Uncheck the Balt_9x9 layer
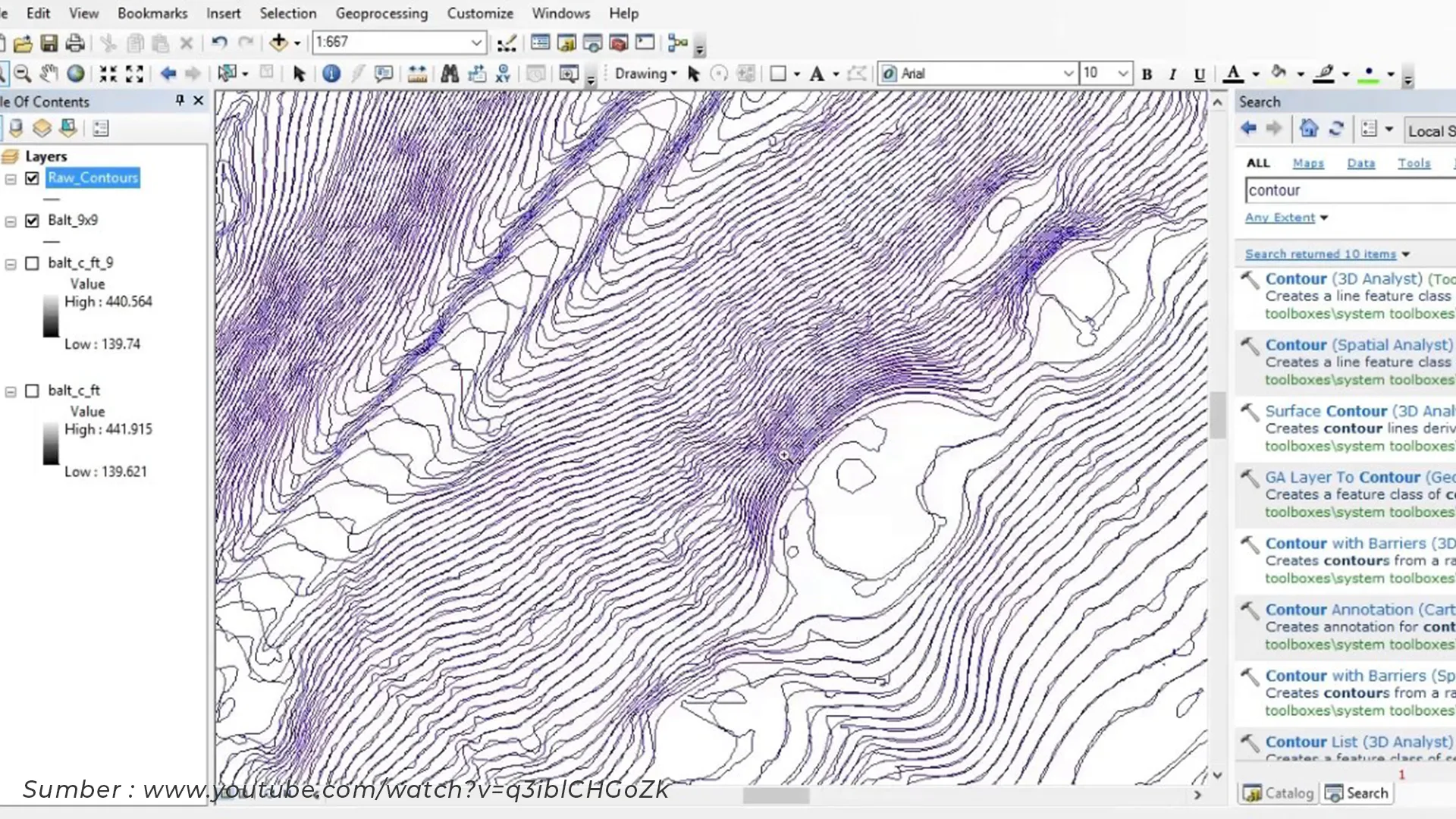Viewport: 1456px width, 819px height. 32,221
